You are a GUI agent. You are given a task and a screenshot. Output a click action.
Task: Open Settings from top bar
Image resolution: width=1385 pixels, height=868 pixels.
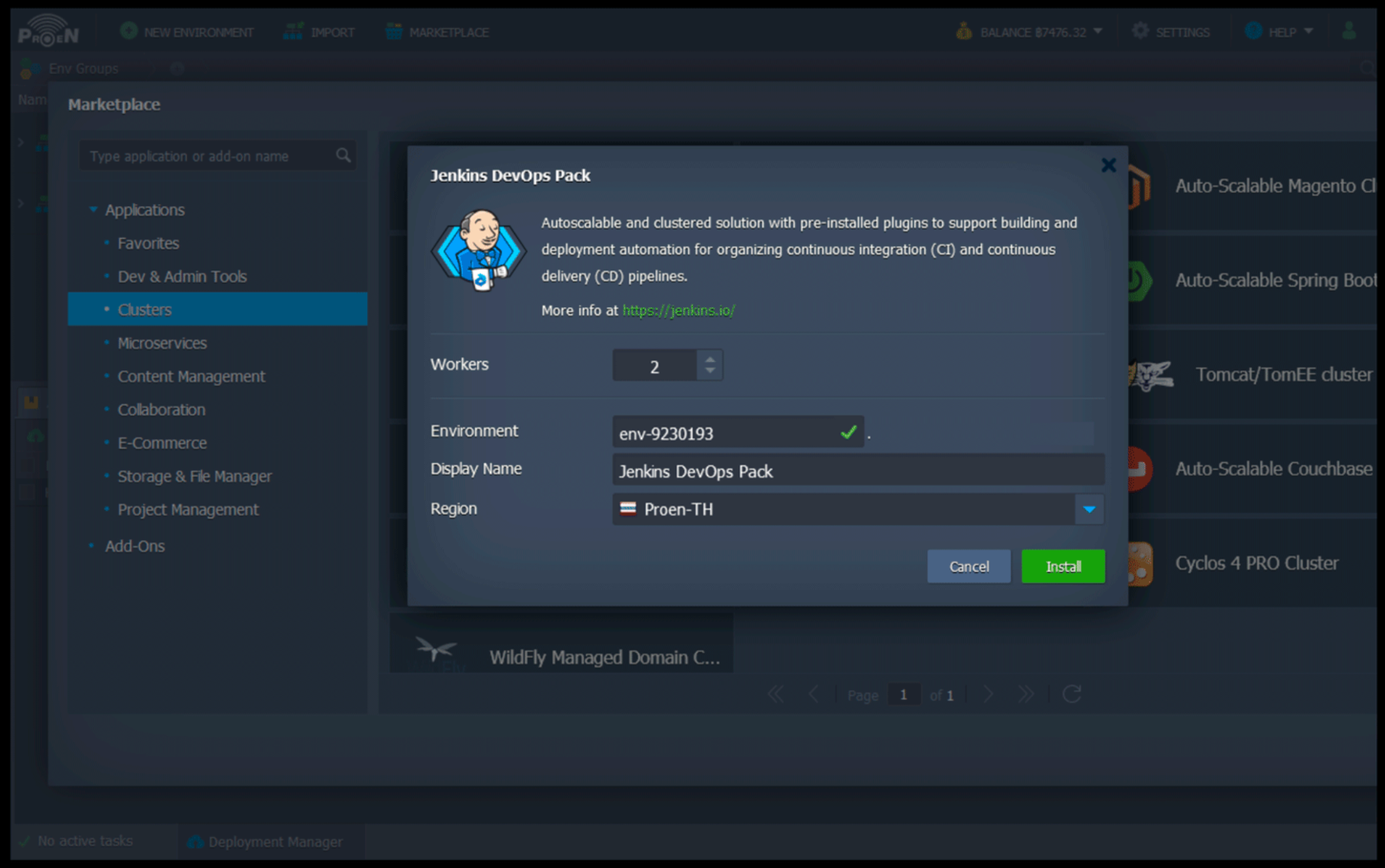(x=1171, y=32)
